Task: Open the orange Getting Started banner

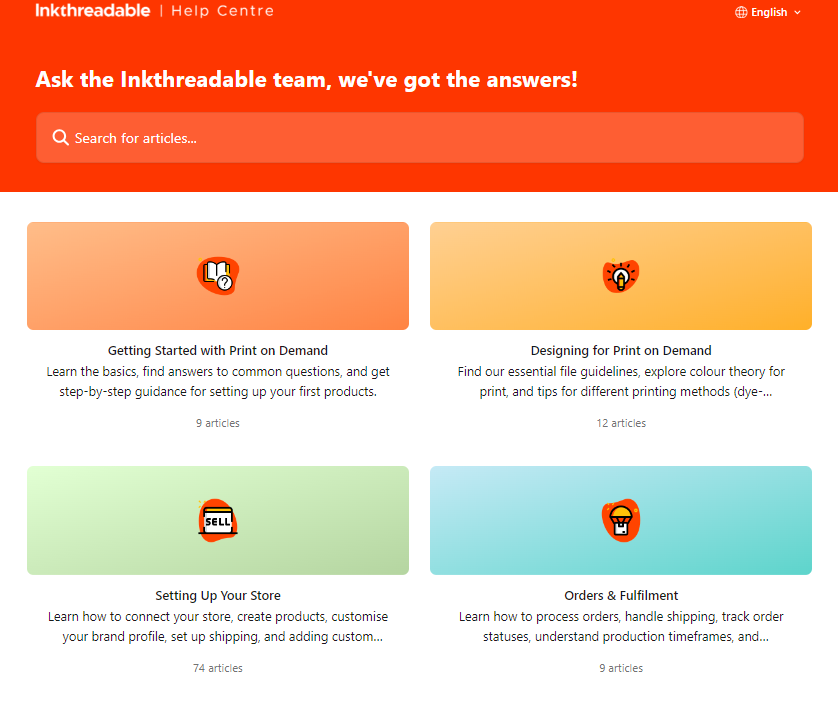Action: pos(218,276)
